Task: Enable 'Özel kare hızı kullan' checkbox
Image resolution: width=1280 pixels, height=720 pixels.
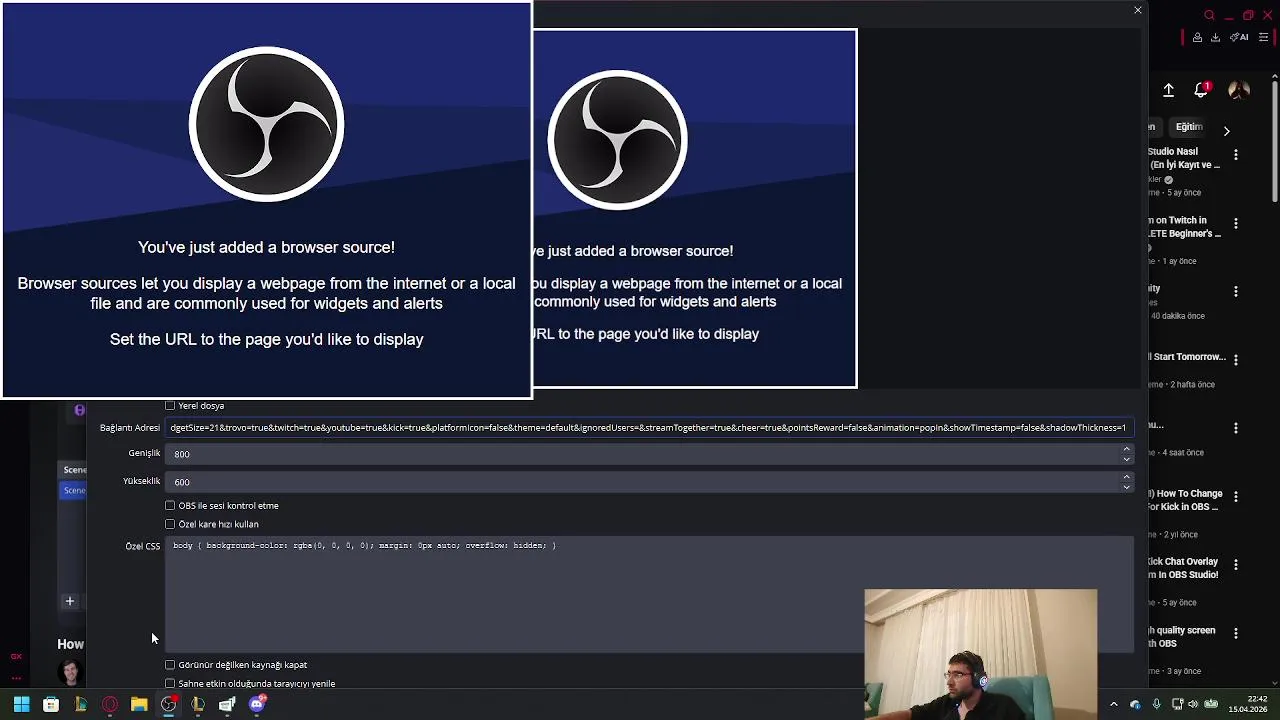Action: [x=170, y=524]
